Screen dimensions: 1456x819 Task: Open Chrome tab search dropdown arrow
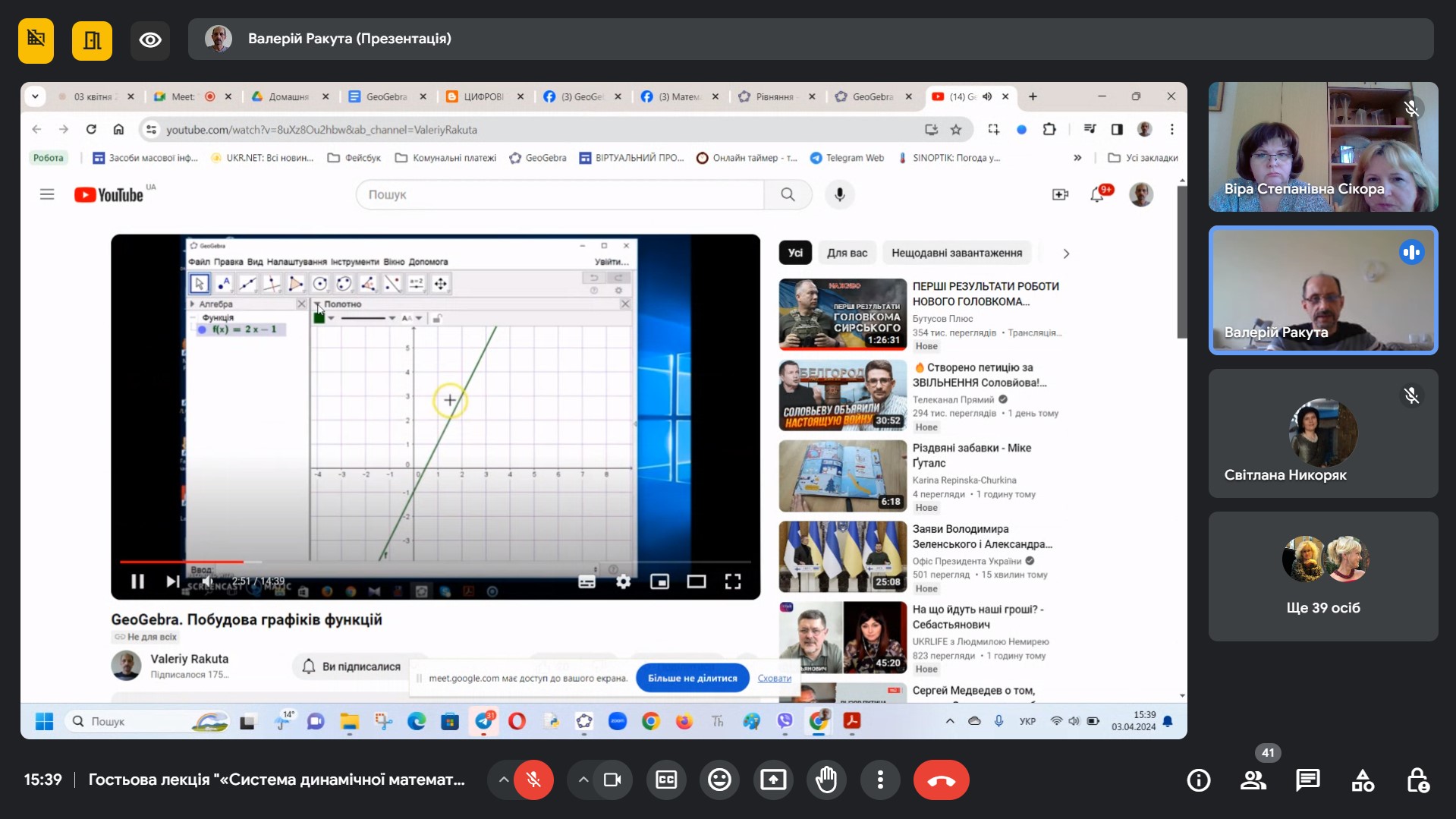tap(35, 96)
